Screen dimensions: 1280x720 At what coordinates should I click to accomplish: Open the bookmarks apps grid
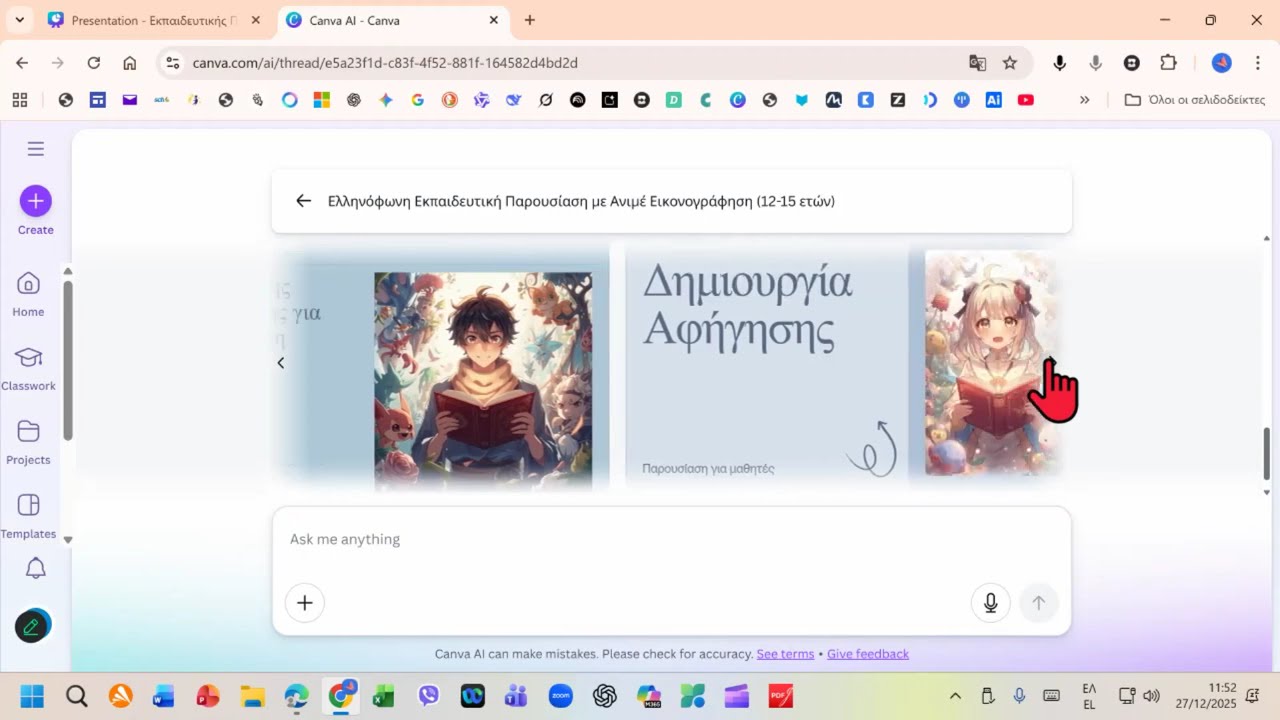(x=20, y=100)
